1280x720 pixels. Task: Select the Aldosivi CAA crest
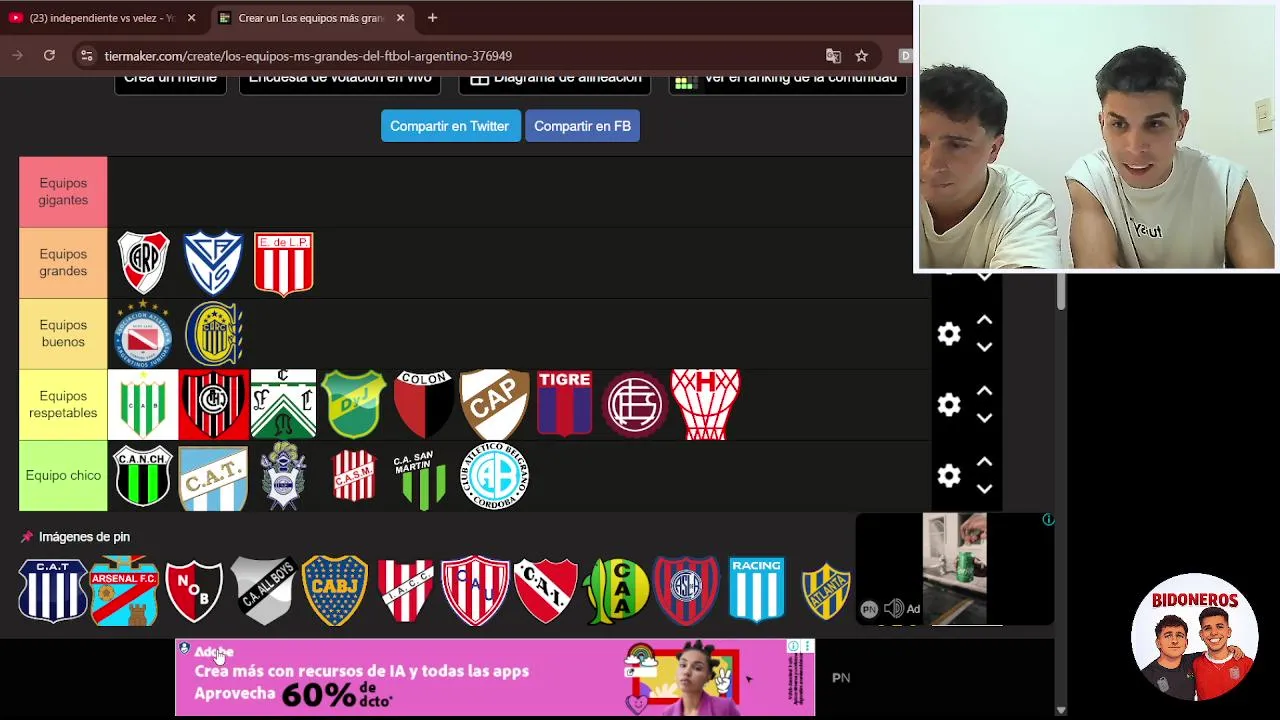(x=616, y=590)
